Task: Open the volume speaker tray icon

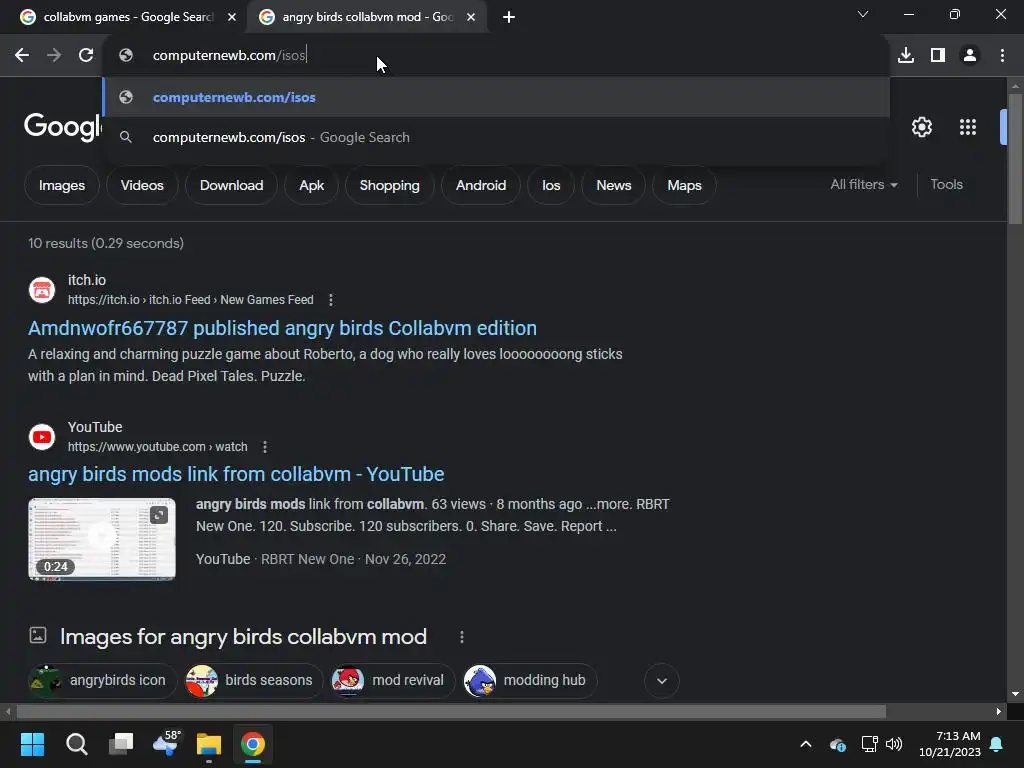Action: [893, 744]
